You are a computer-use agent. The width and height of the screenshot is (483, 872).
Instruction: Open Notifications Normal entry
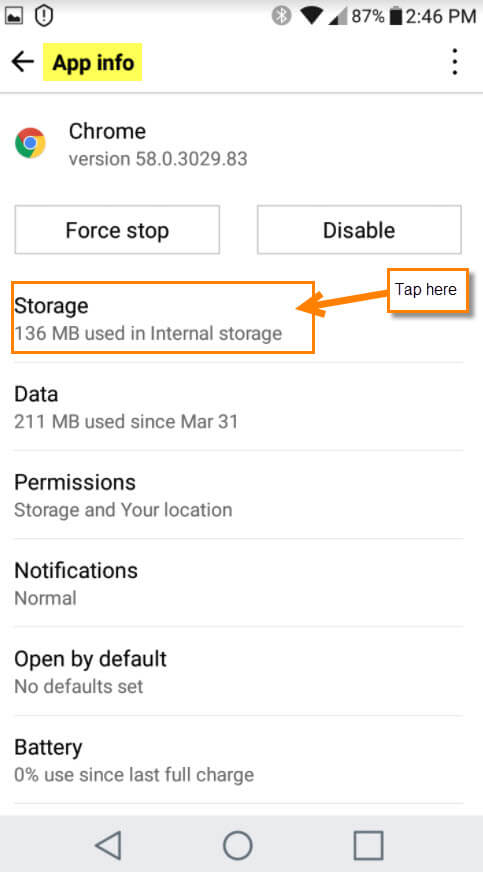238,583
